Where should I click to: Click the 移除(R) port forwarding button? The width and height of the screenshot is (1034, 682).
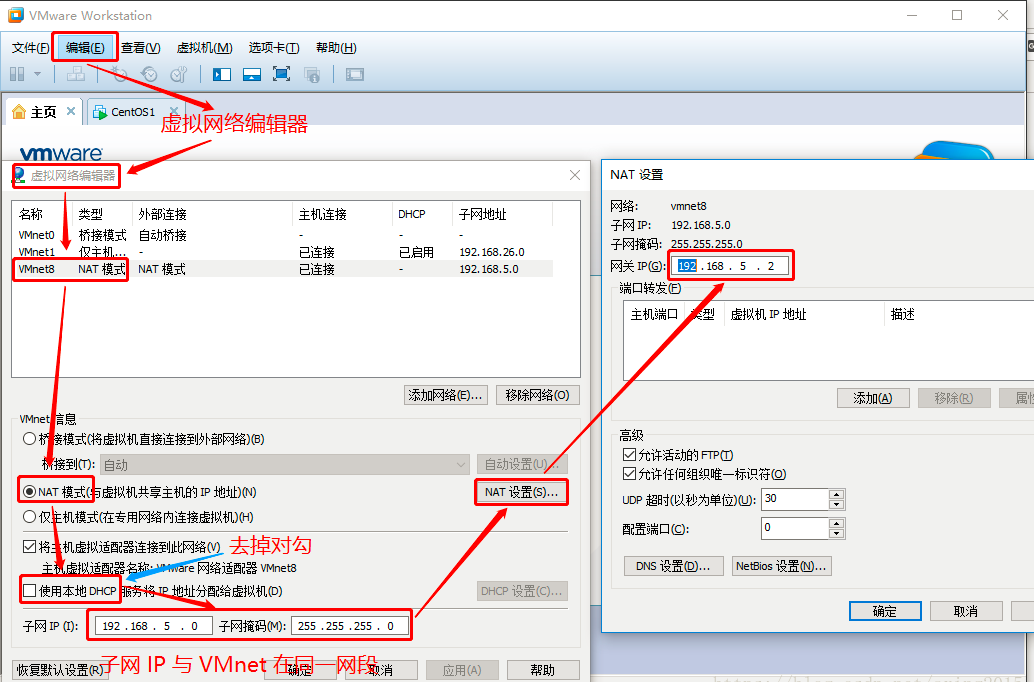[x=954, y=398]
